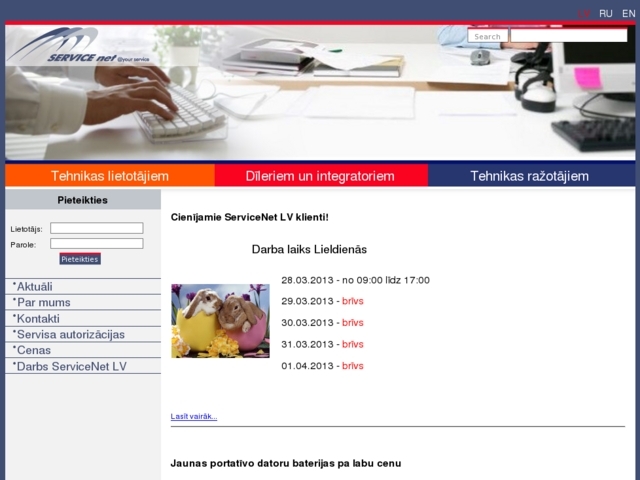640x480 pixels.
Task: Click Jaunas portatīvo datoru baterijas heading
Action: click(286, 463)
